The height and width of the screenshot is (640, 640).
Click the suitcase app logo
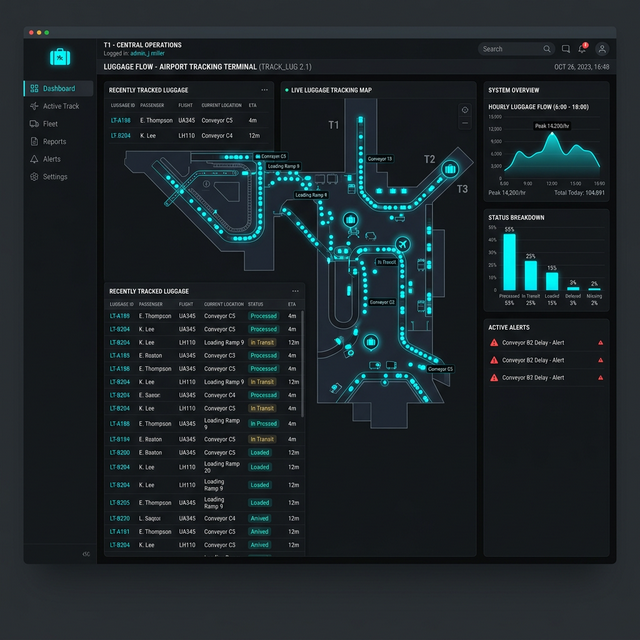[60, 57]
